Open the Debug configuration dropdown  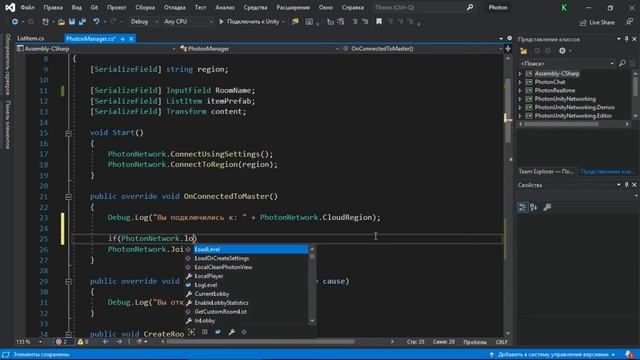[x=144, y=22]
